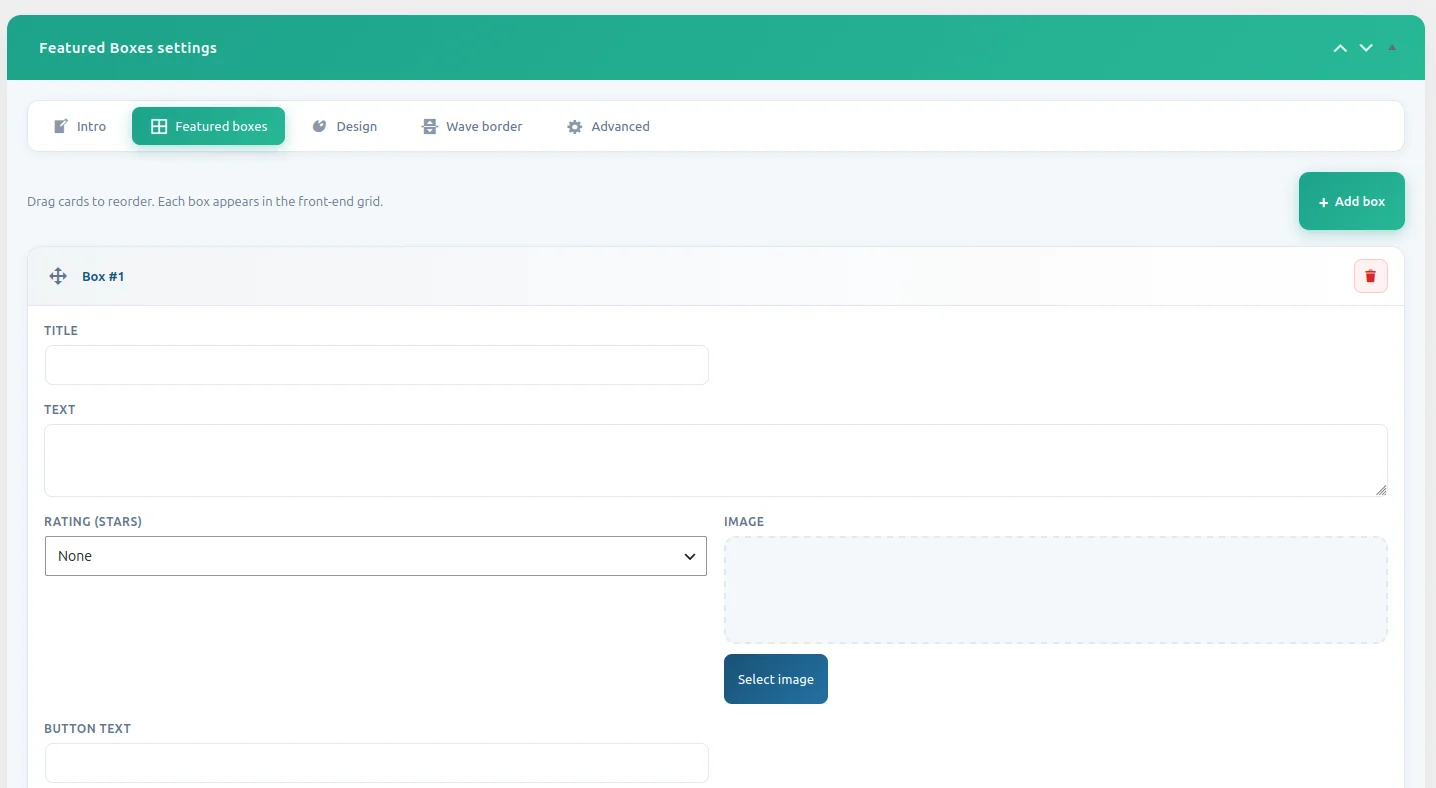
Task: Delete Box #1 with the red trash icon
Action: click(1371, 276)
